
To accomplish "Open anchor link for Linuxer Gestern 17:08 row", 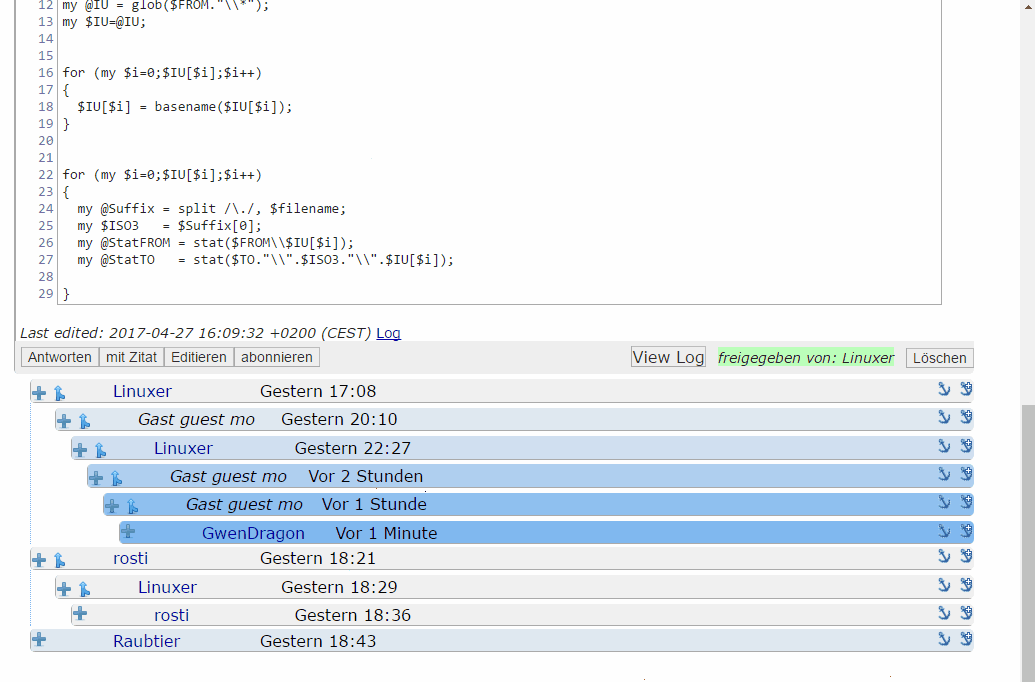I will point(944,389).
